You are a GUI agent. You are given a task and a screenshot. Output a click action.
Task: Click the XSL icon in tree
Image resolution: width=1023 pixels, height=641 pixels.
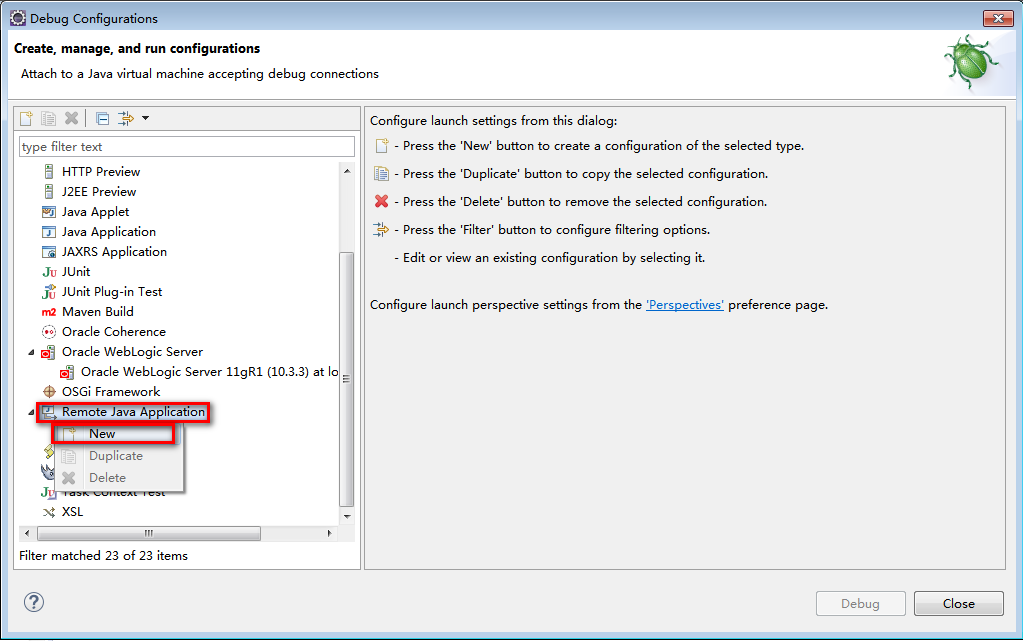click(49, 512)
